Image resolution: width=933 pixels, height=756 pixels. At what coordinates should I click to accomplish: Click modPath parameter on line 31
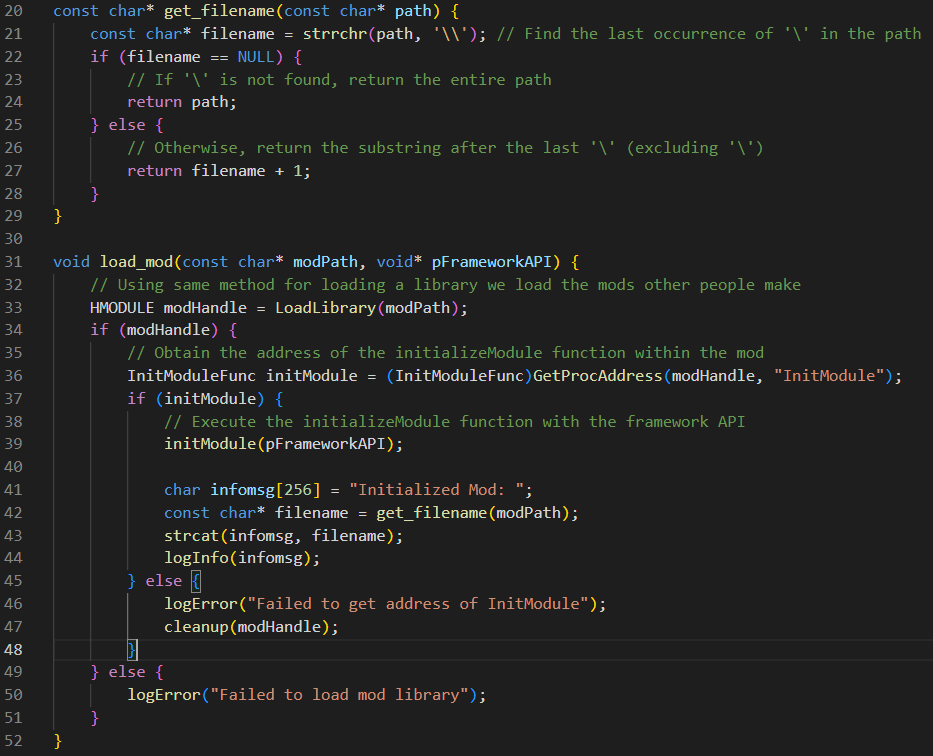(325, 262)
